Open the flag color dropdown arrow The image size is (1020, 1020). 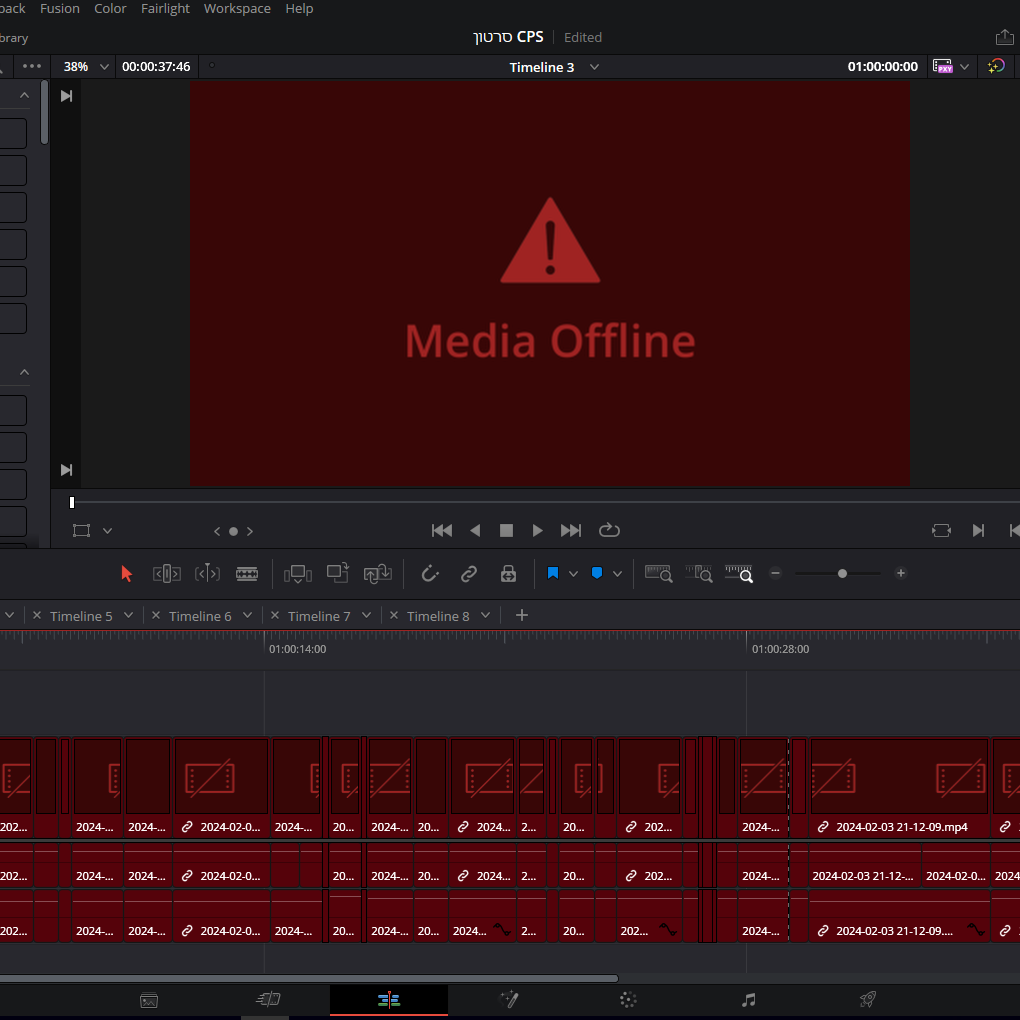(573, 574)
